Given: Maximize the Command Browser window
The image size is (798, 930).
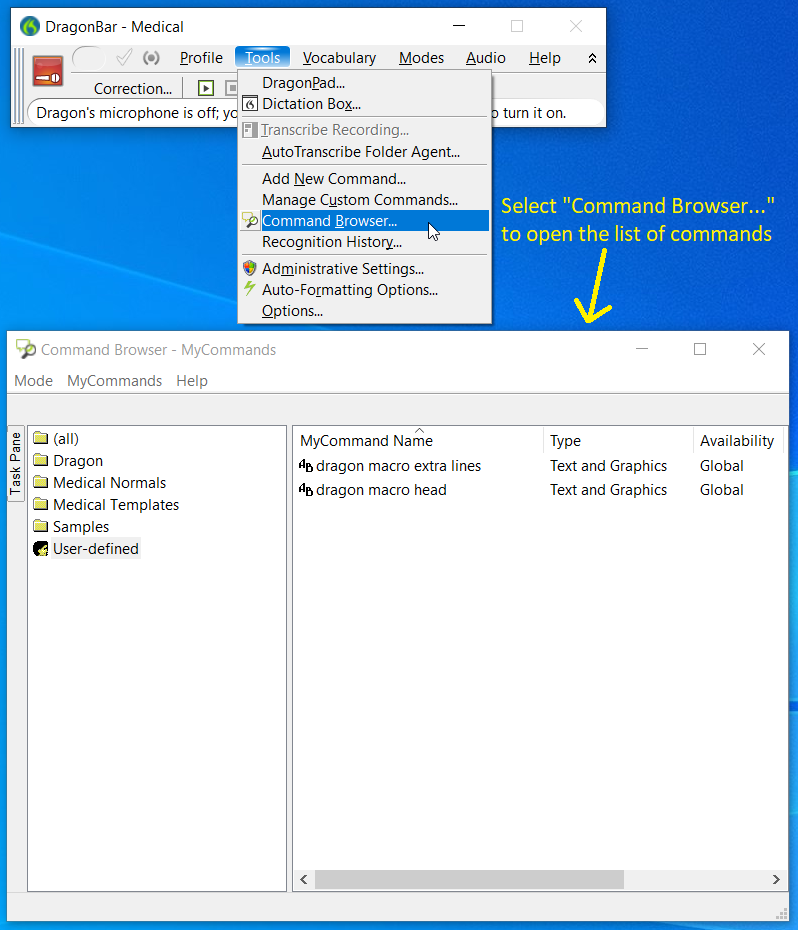Looking at the screenshot, I should tap(700, 349).
